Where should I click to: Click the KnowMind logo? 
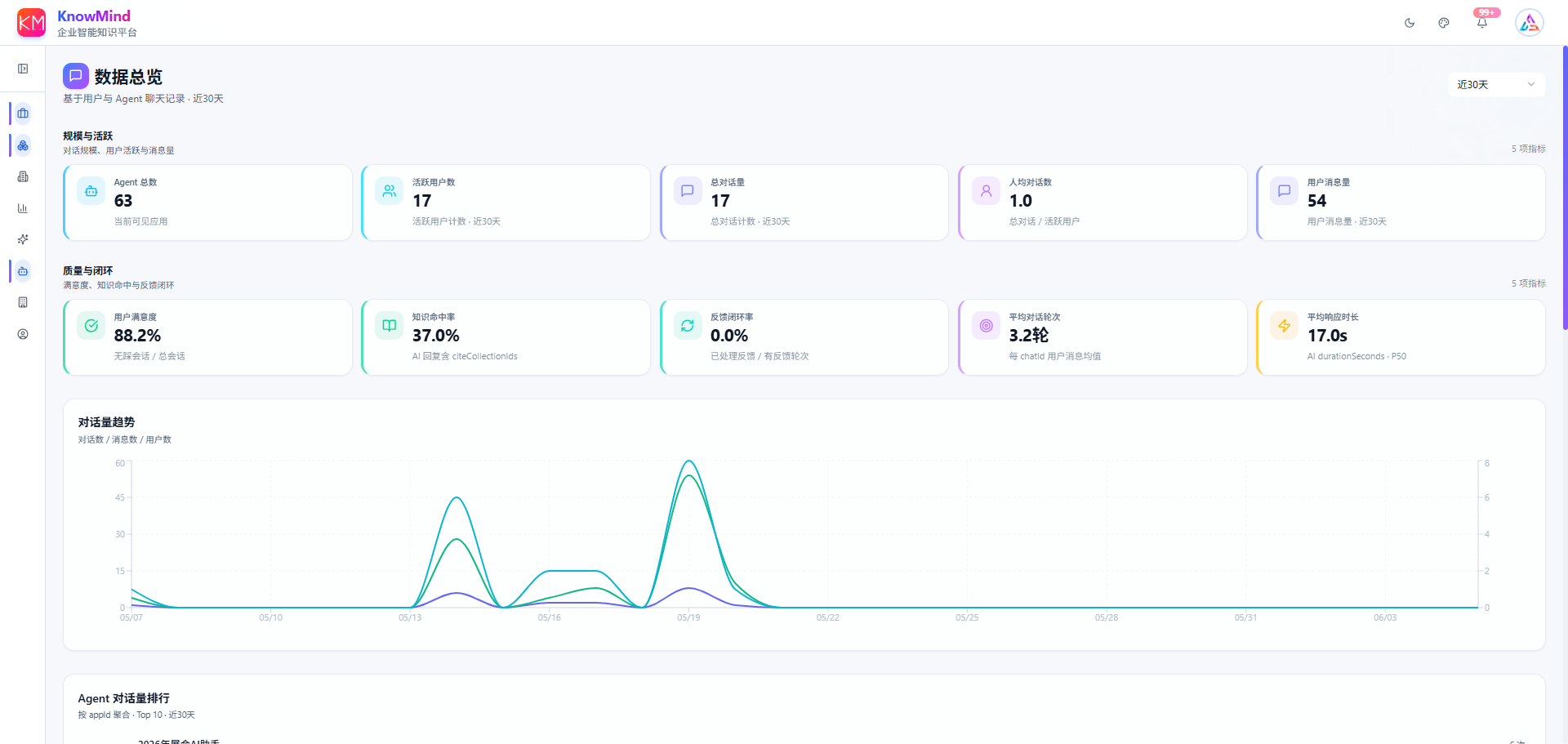pos(31,23)
